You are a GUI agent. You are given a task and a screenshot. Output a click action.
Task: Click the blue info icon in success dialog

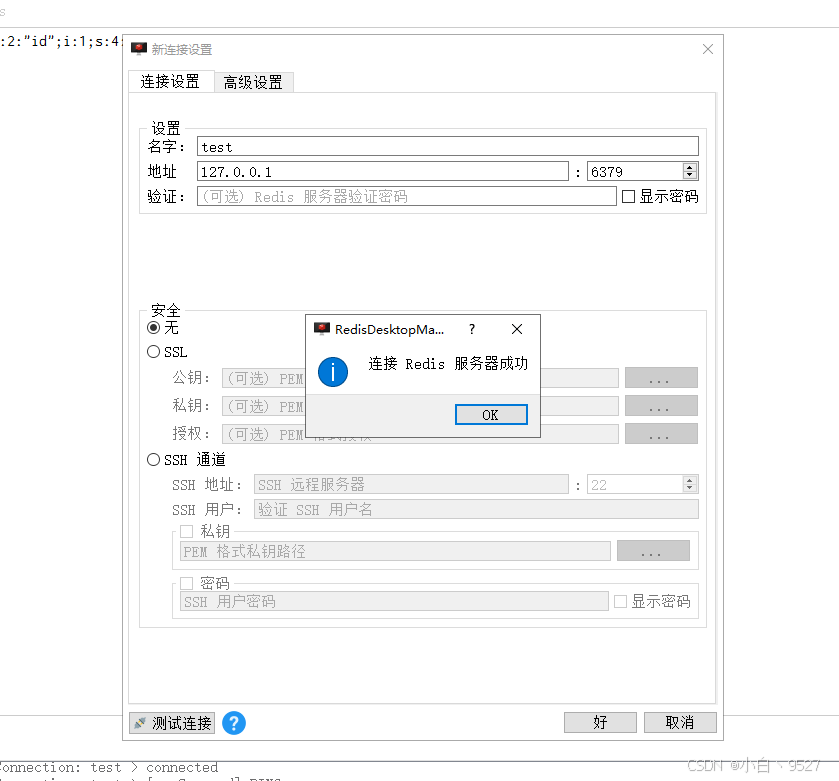pos(333,372)
